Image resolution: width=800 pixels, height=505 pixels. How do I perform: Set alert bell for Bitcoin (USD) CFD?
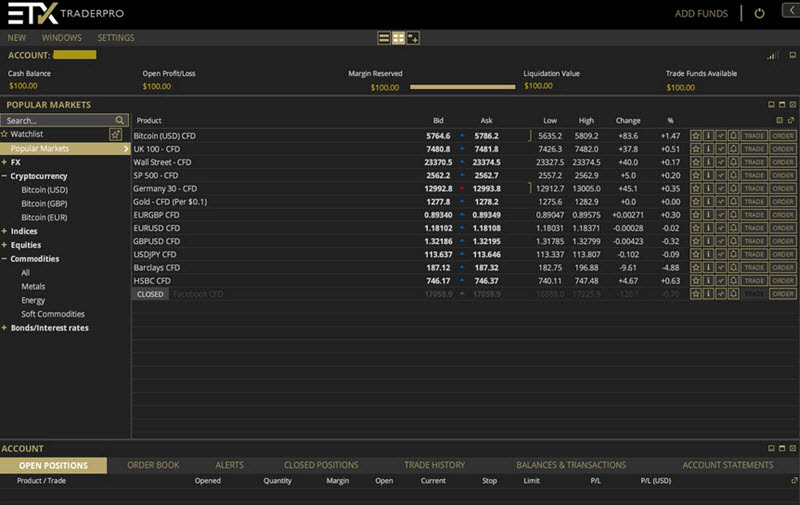click(x=733, y=136)
